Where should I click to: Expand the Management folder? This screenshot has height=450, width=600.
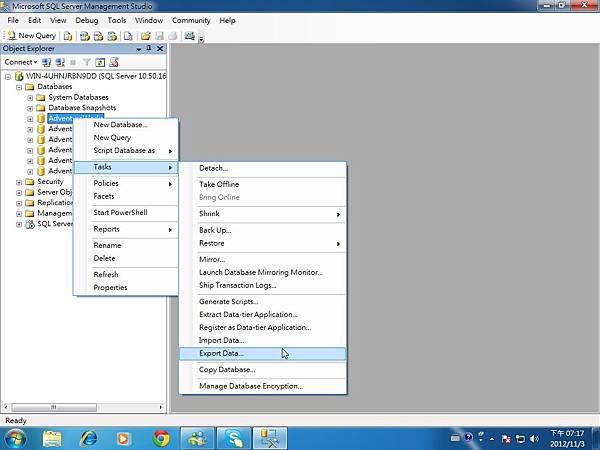[x=19, y=214]
